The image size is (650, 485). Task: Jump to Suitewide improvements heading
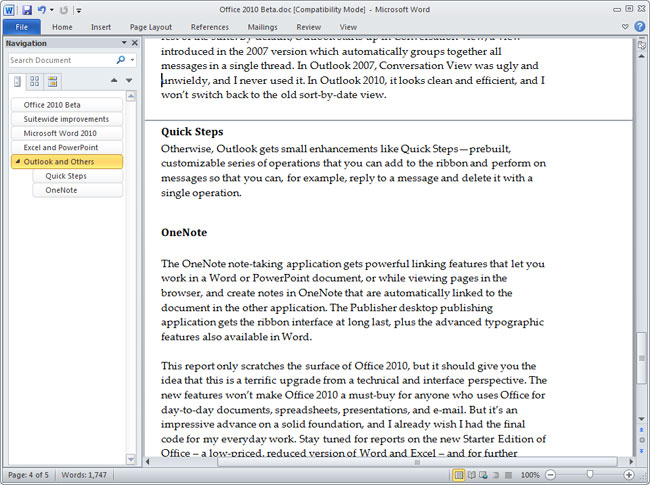click(67, 119)
